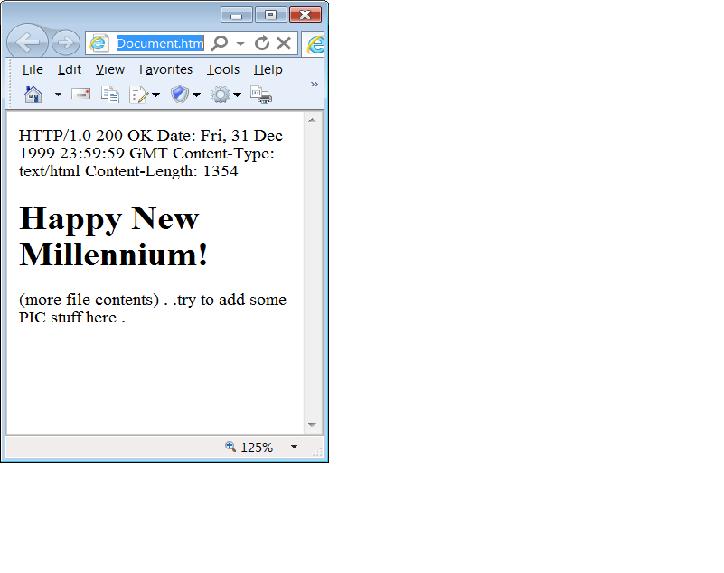Click the Search magnifier in address bar

click(x=220, y=43)
